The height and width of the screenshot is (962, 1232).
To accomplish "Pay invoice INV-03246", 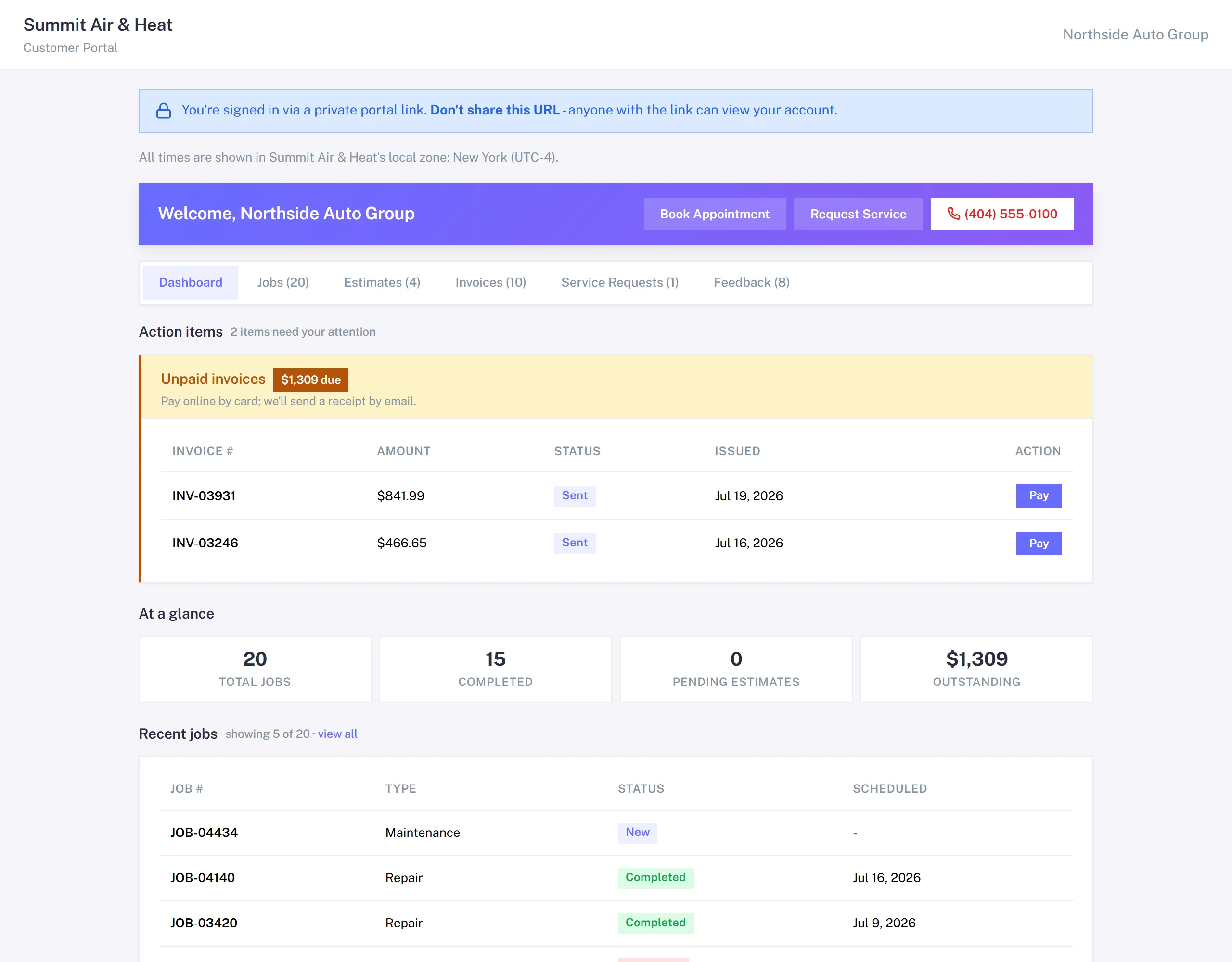I will click(x=1038, y=543).
